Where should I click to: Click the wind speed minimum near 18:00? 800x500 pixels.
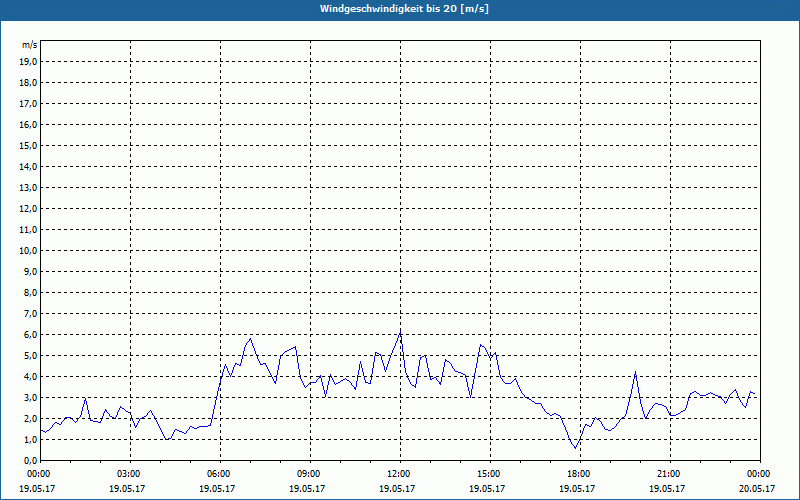pos(576,448)
